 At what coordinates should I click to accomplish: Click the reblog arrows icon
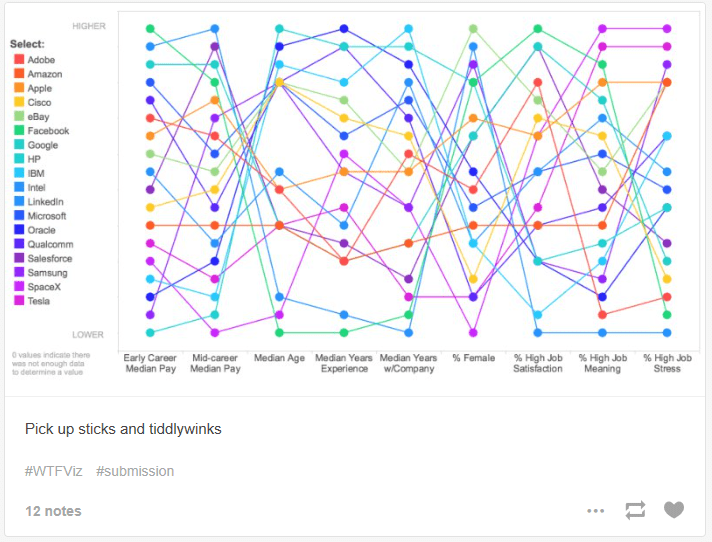[635, 510]
